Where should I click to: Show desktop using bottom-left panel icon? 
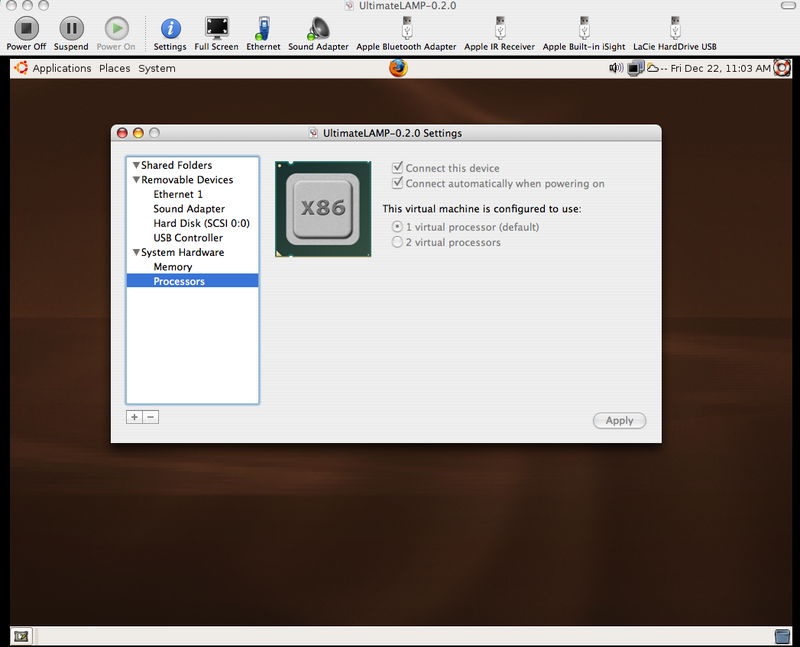pyautogui.click(x=21, y=636)
